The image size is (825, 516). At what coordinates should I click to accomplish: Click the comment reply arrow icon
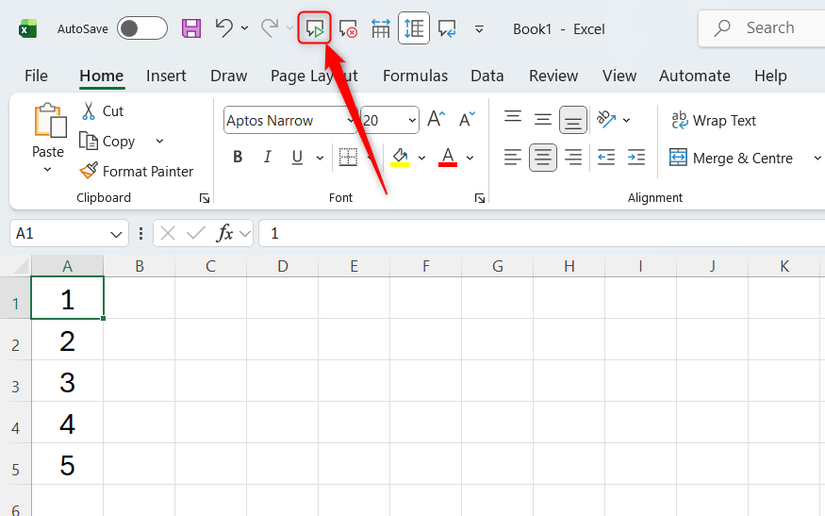447,28
